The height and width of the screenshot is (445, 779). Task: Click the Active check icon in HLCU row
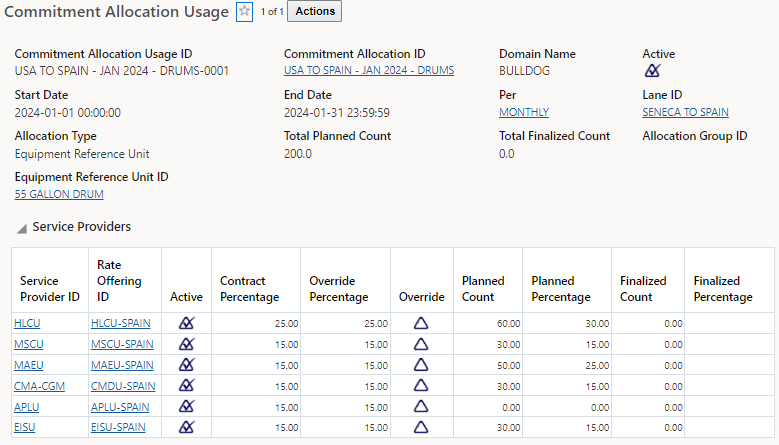187,323
